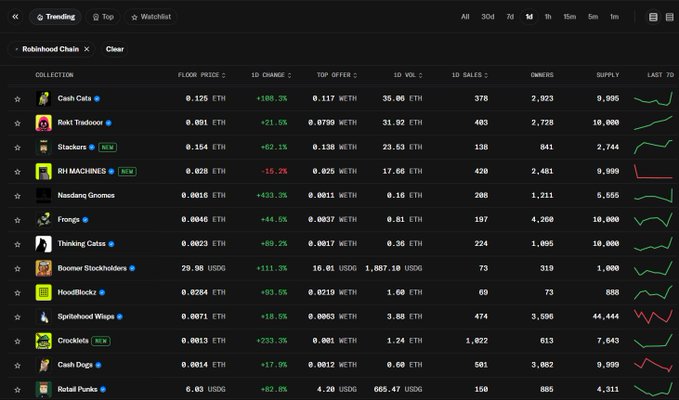Star the Crocklets collection
The image size is (679, 400).
point(17,342)
